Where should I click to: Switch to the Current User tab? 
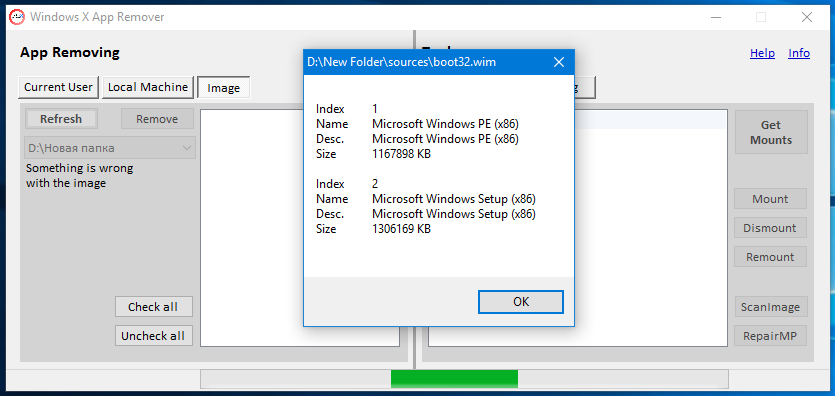pyautogui.click(x=59, y=87)
